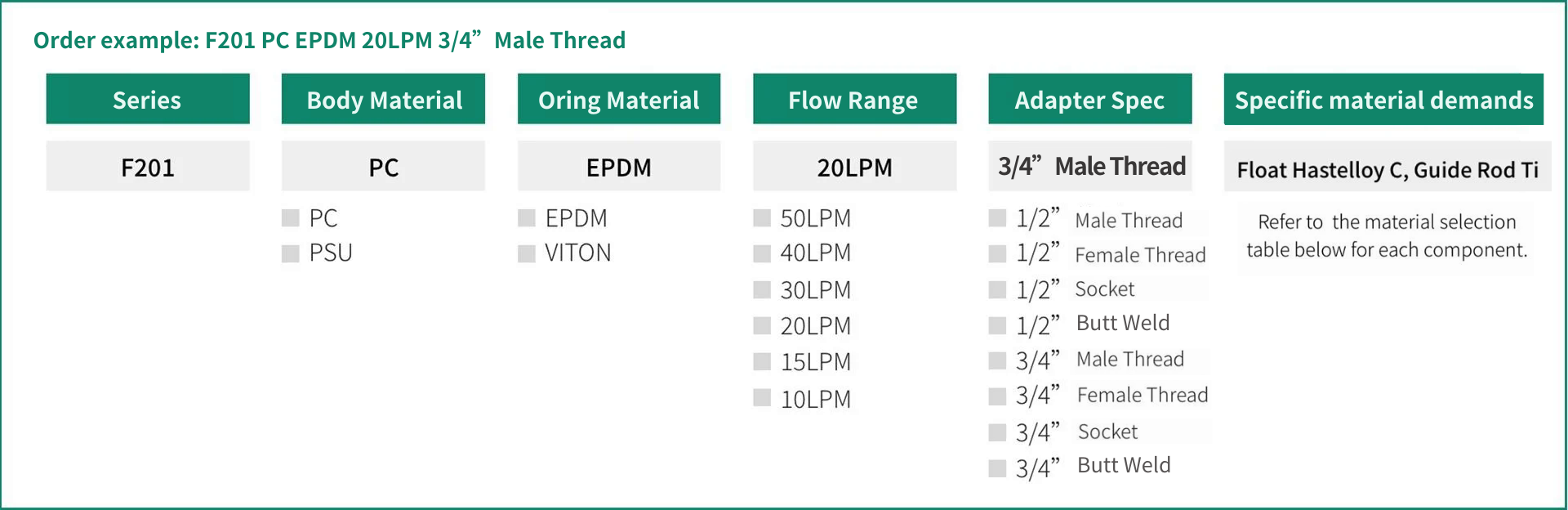
Task: Check the 3/4" Male Thread option
Action: (997, 360)
